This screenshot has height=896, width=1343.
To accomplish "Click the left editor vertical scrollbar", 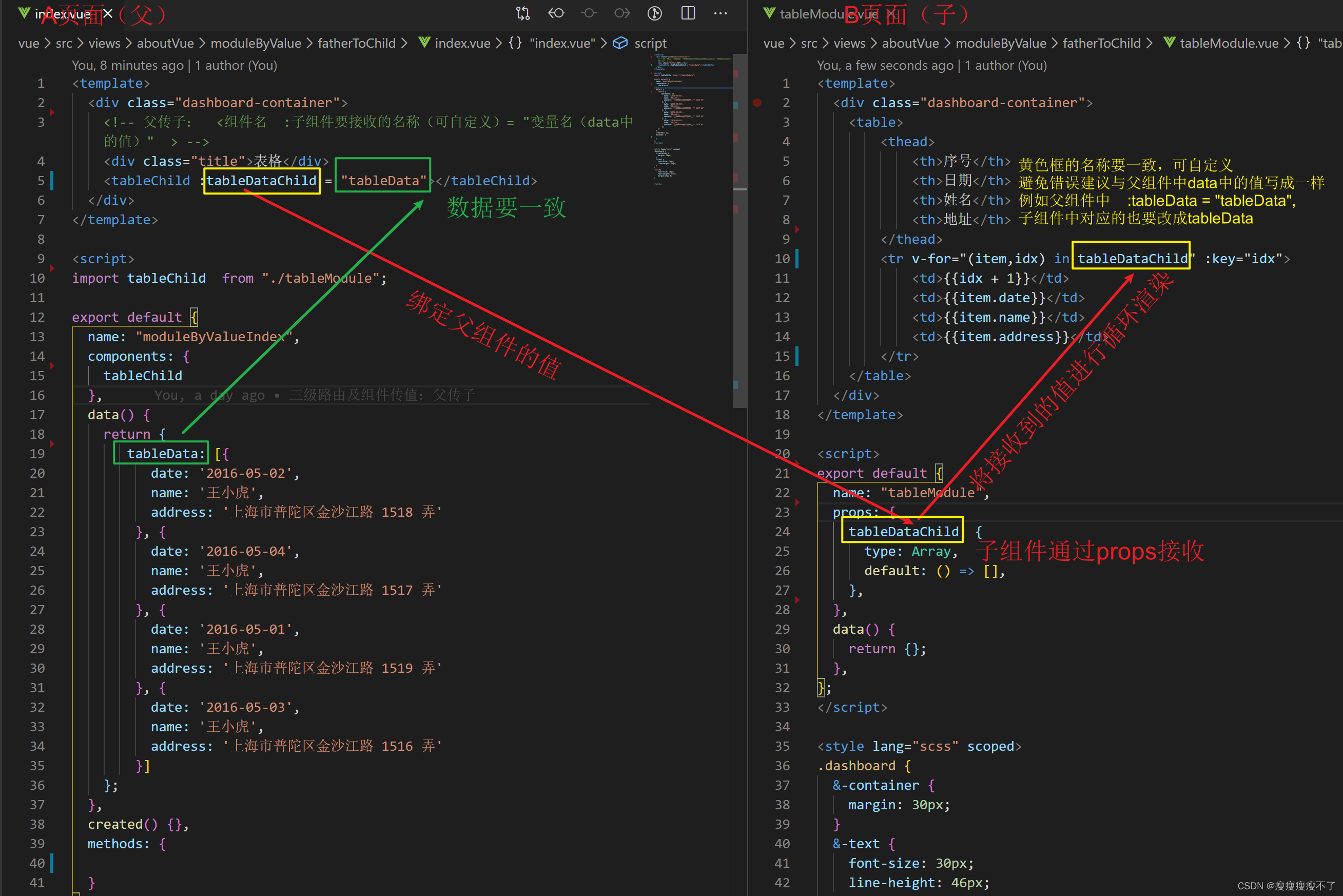I will pos(740,231).
